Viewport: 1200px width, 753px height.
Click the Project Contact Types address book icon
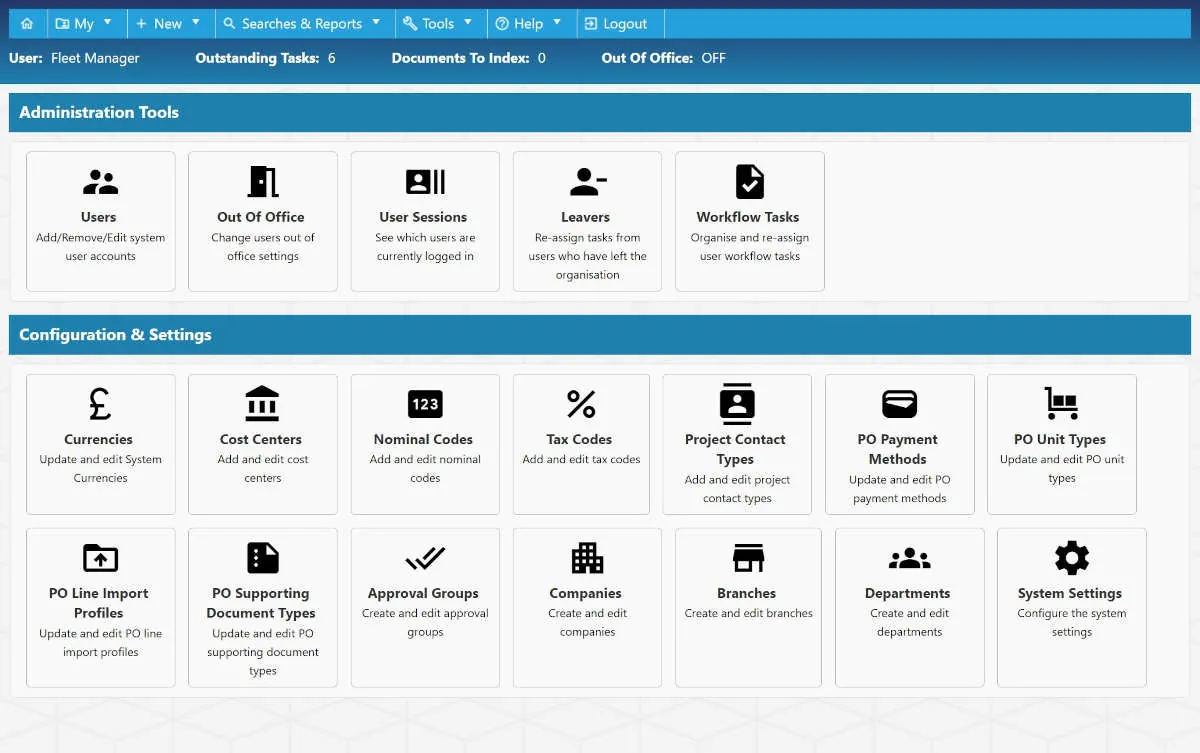point(737,404)
